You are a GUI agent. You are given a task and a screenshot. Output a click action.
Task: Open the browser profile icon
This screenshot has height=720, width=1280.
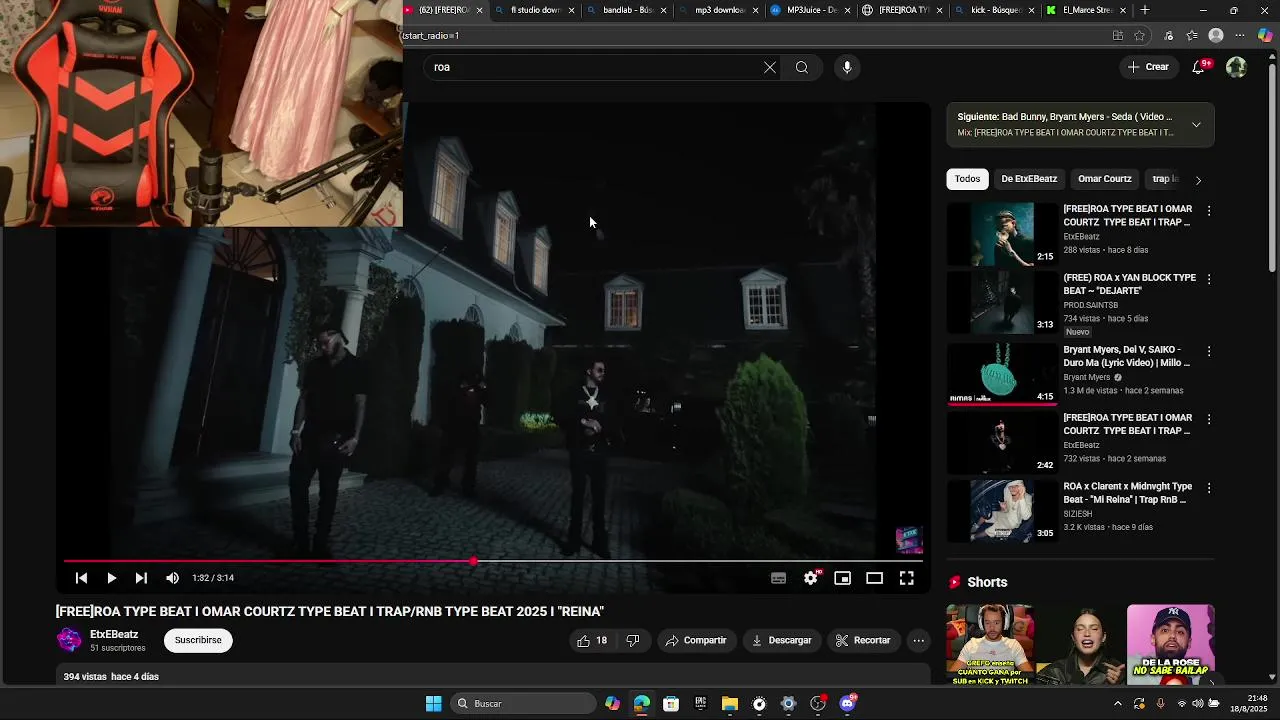[x=1216, y=35]
